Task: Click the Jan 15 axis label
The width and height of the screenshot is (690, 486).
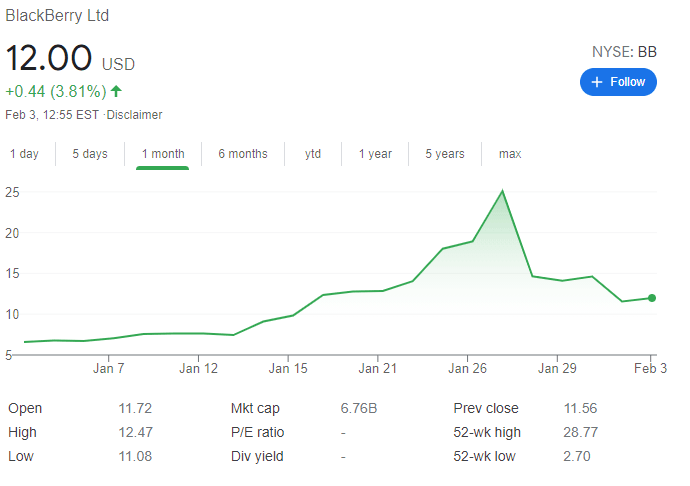Action: [288, 369]
